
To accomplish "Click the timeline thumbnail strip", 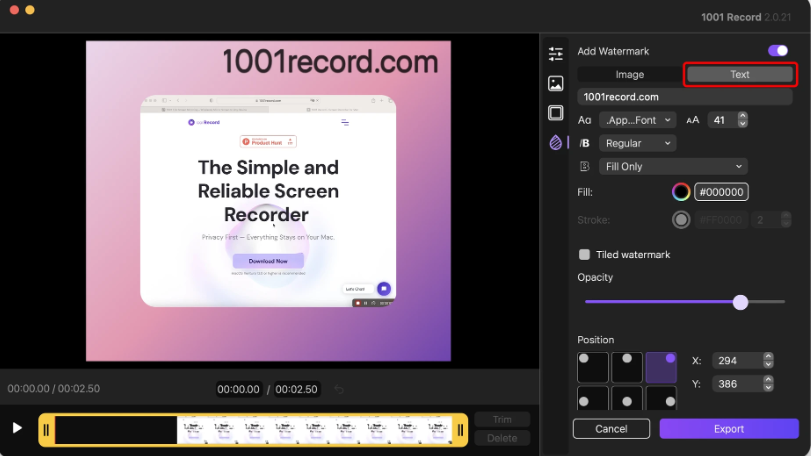I will (253, 430).
